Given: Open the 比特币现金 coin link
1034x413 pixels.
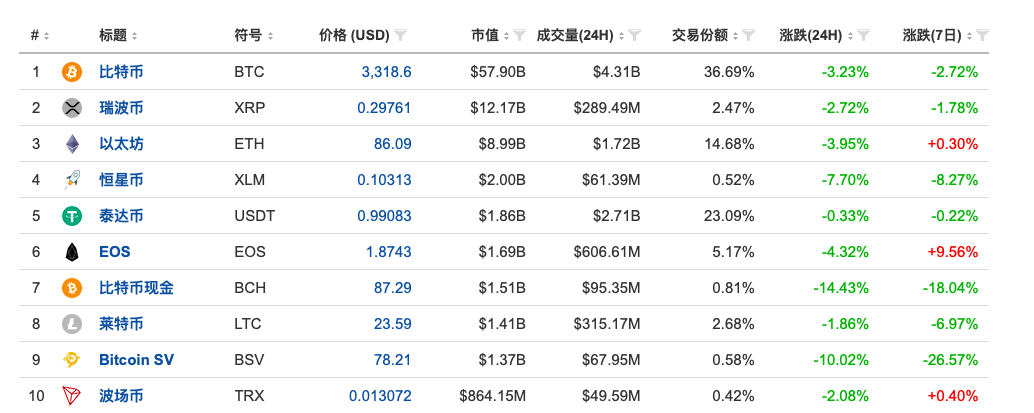Looking at the screenshot, I should pyautogui.click(x=136, y=288).
